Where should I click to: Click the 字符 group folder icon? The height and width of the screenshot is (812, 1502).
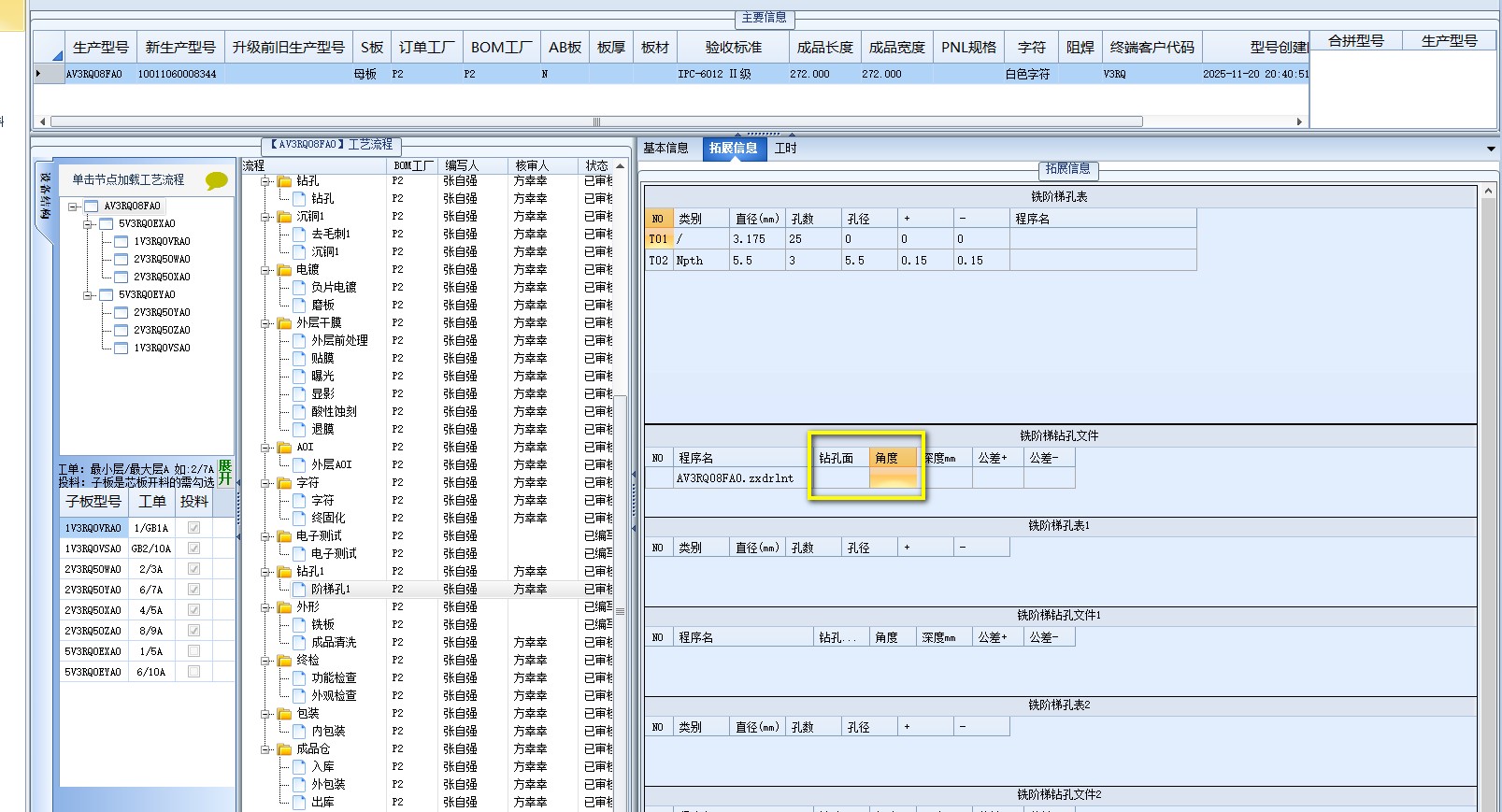284,483
